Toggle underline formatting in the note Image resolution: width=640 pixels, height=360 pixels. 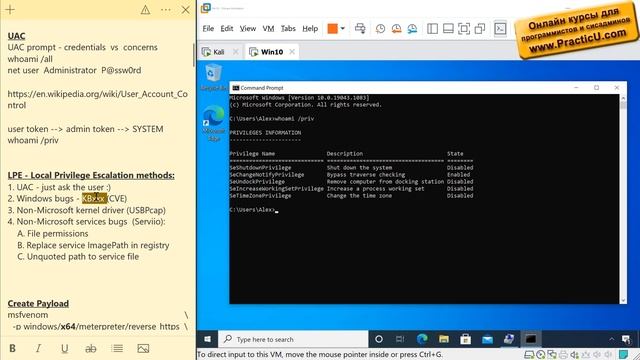[x=64, y=348]
